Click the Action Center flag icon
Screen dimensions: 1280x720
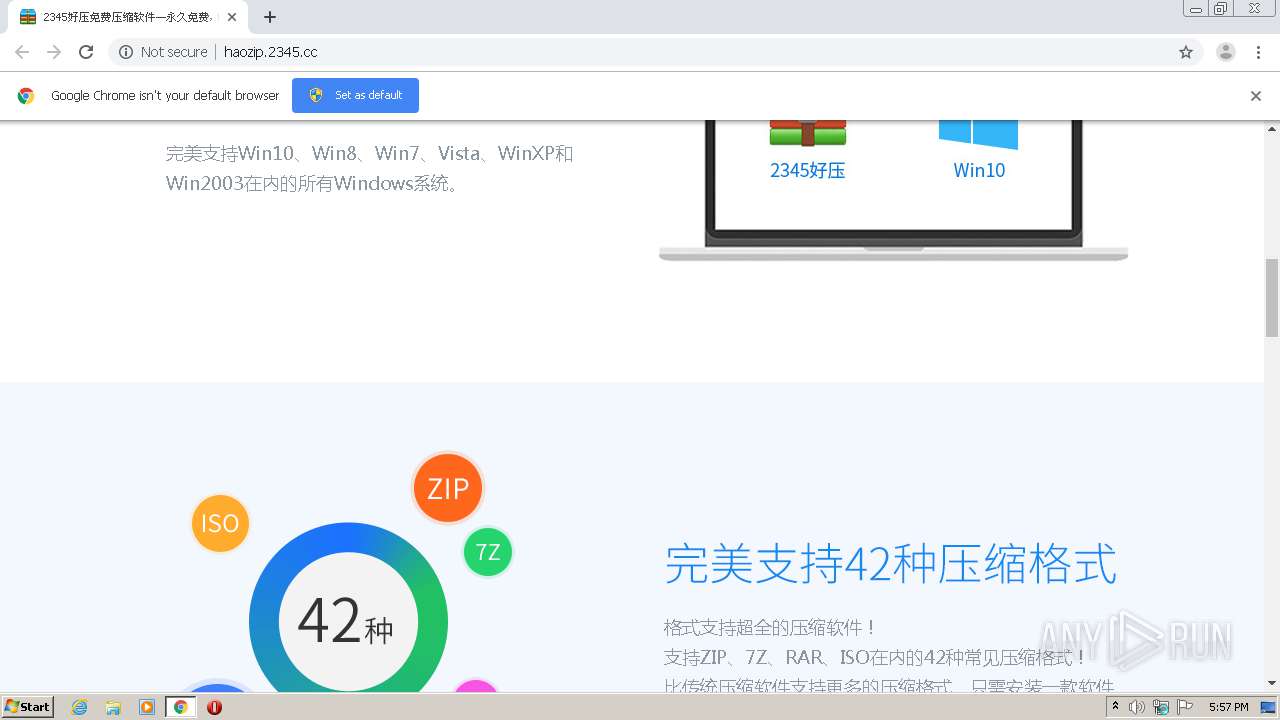[x=1185, y=707]
